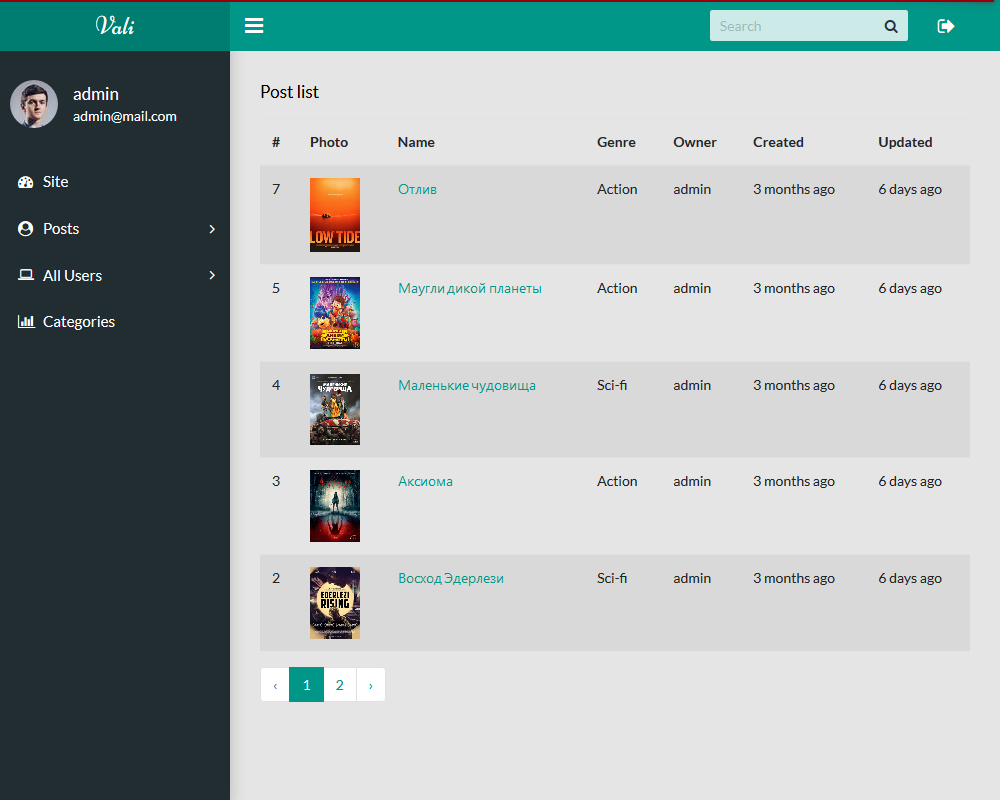Click the Posts user-circle icon
Image resolution: width=1000 pixels, height=800 pixels.
pyautogui.click(x=26, y=229)
